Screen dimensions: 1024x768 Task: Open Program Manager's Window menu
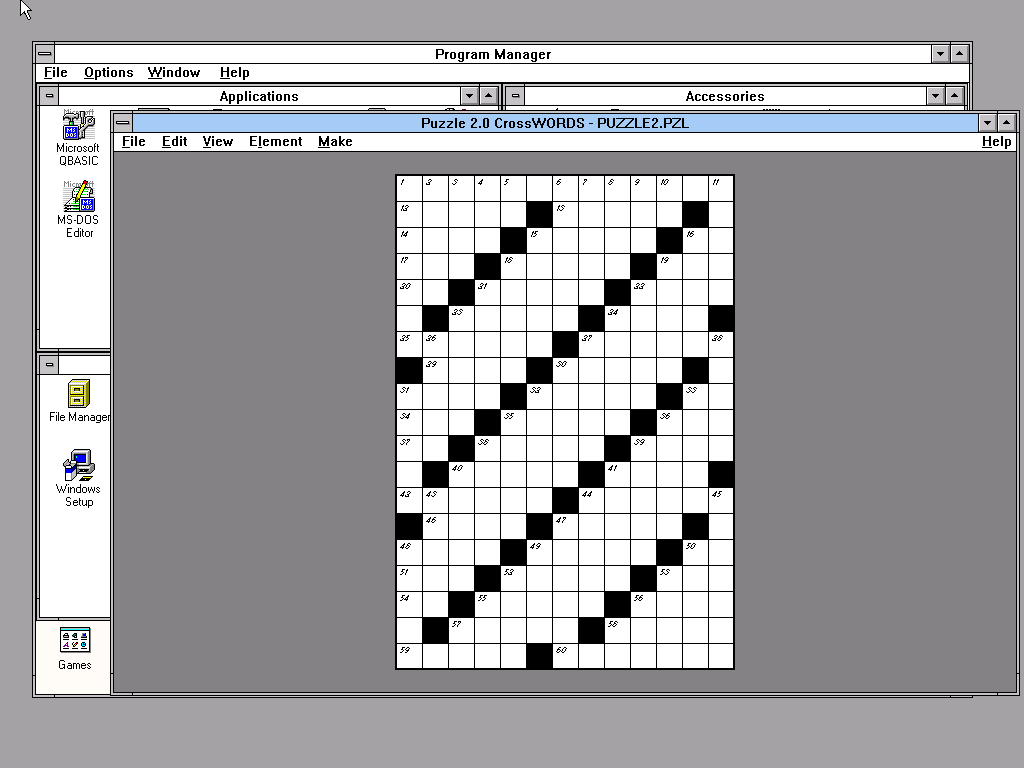[174, 72]
